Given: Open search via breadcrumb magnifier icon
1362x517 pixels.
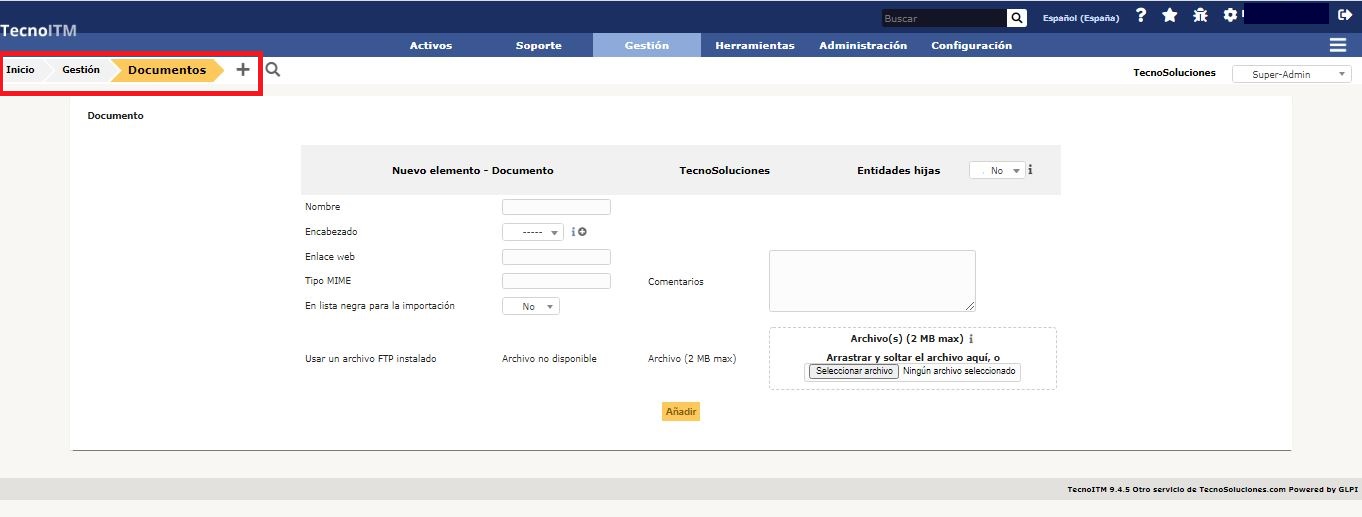Looking at the screenshot, I should (273, 70).
